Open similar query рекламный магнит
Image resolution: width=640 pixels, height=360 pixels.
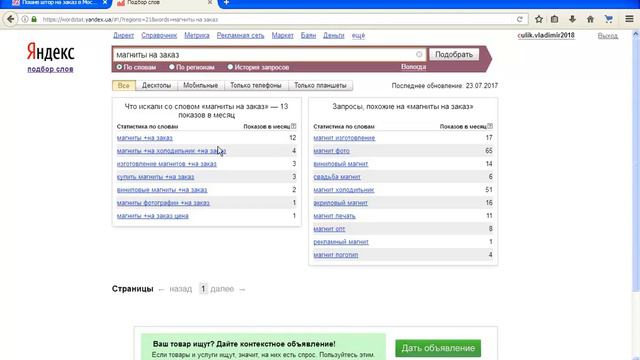(x=341, y=242)
